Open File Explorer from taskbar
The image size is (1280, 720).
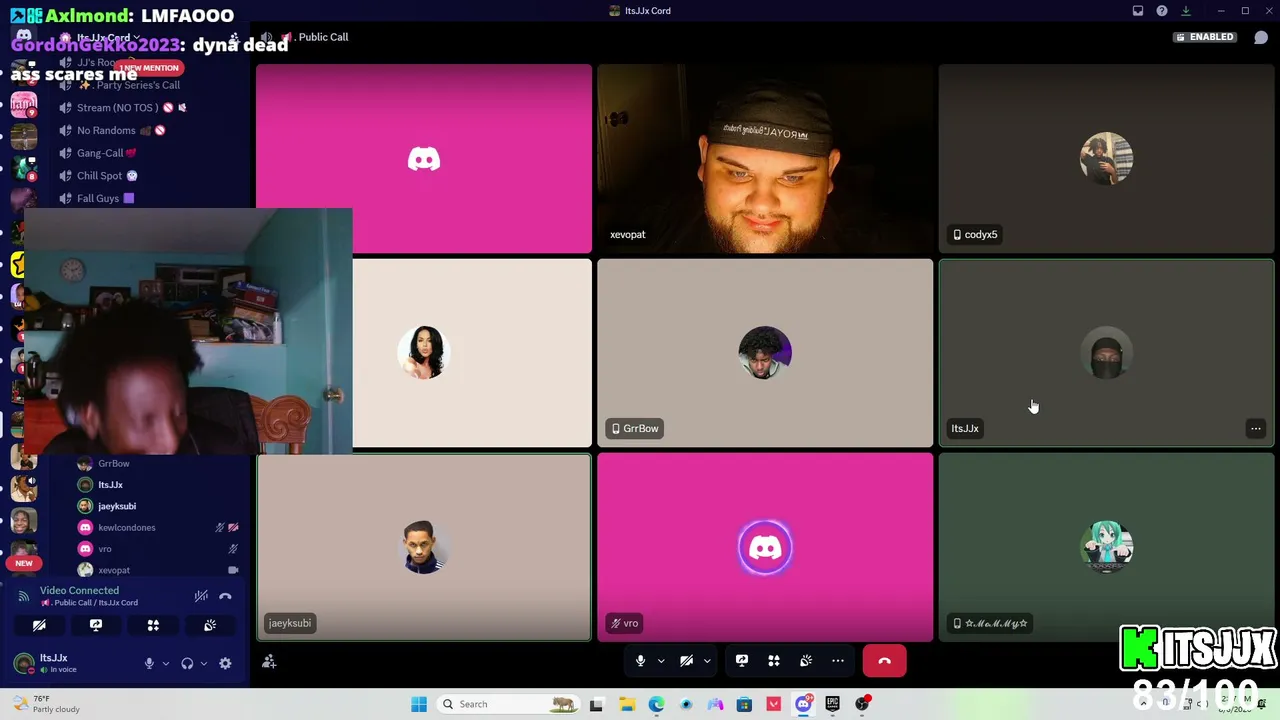click(x=627, y=704)
